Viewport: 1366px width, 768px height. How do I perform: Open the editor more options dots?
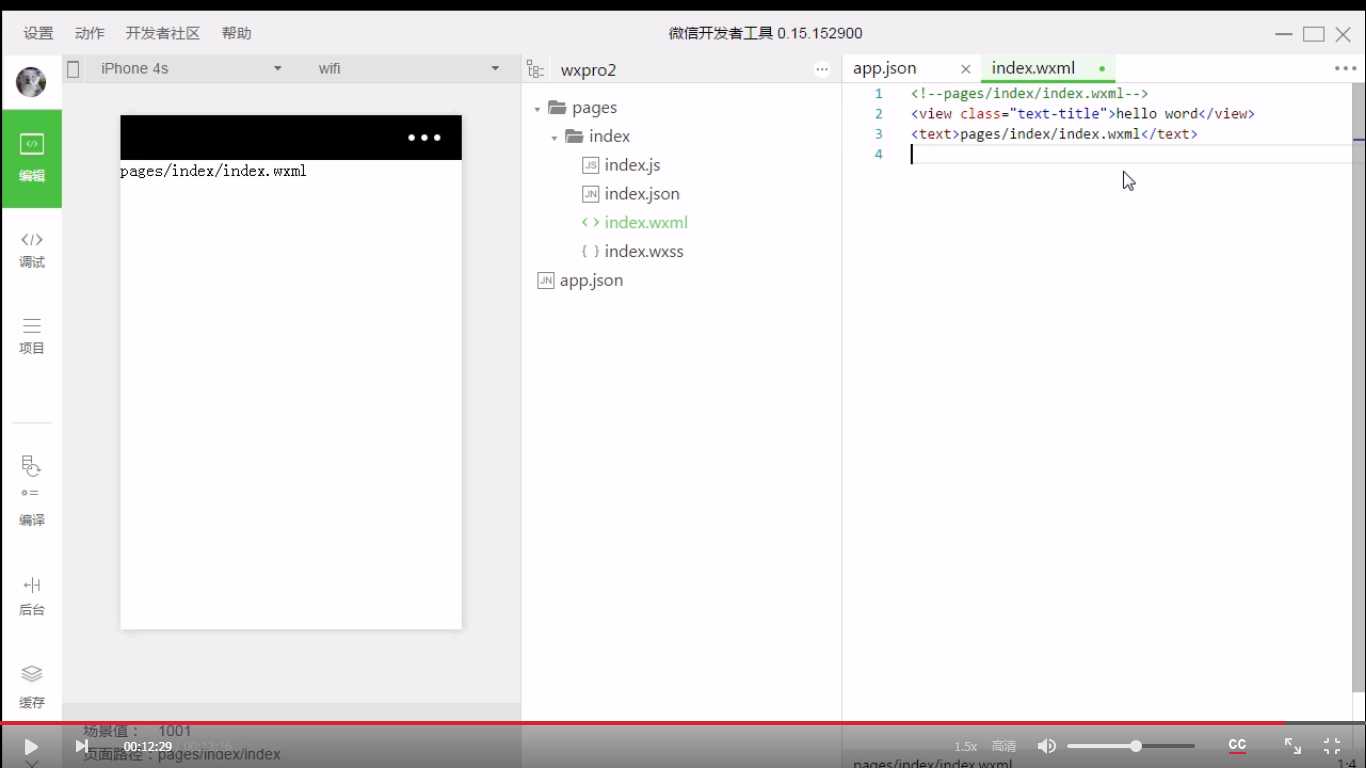tap(1345, 68)
